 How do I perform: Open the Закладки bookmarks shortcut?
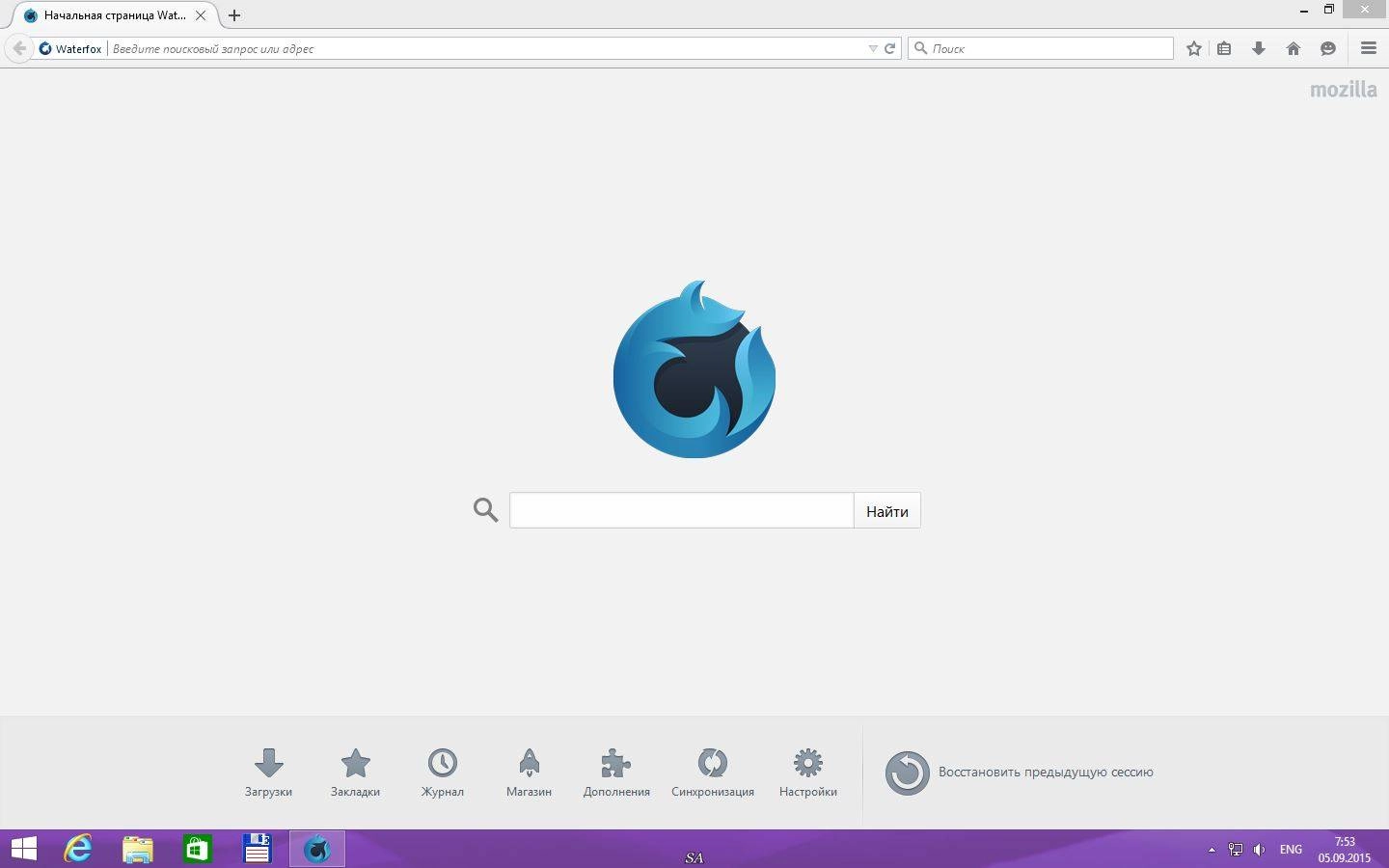pyautogui.click(x=355, y=773)
